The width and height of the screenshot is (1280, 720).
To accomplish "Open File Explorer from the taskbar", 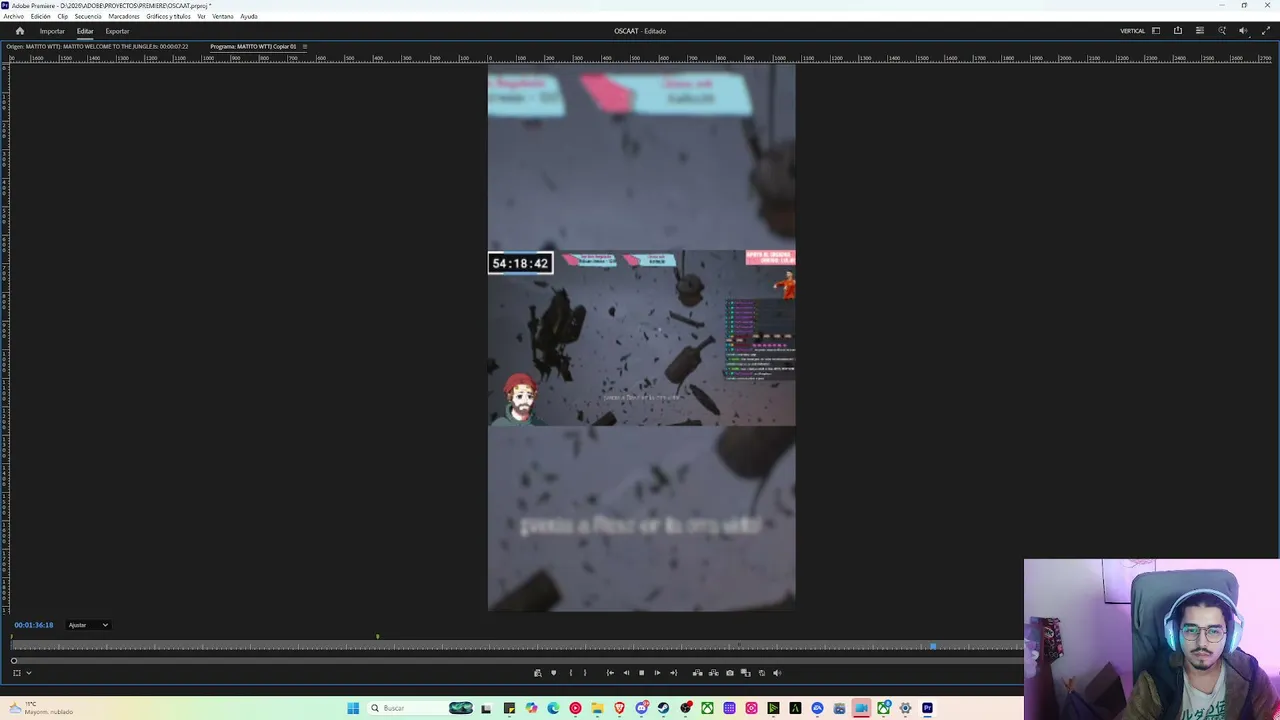I will click(597, 708).
